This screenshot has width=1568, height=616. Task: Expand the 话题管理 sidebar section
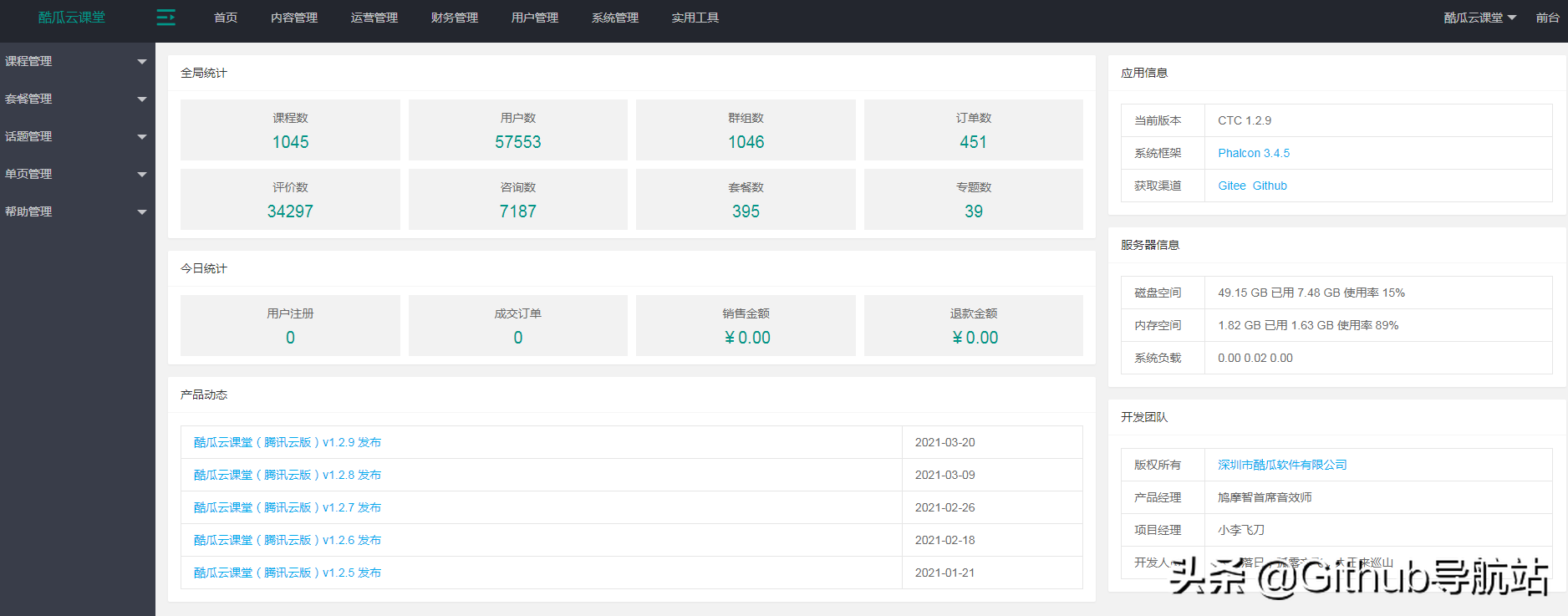[x=78, y=136]
